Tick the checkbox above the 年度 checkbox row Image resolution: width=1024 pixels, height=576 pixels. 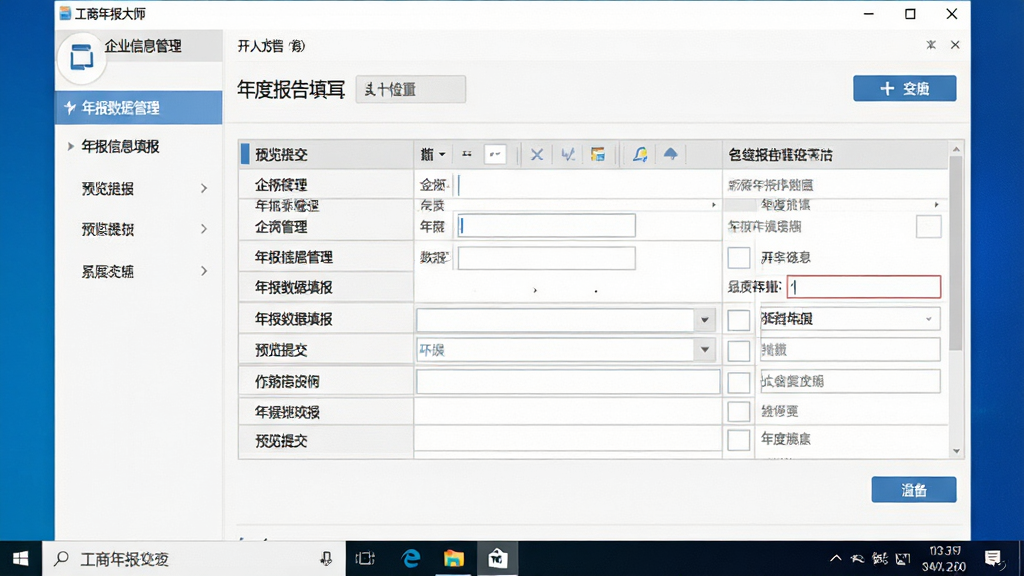tap(739, 411)
